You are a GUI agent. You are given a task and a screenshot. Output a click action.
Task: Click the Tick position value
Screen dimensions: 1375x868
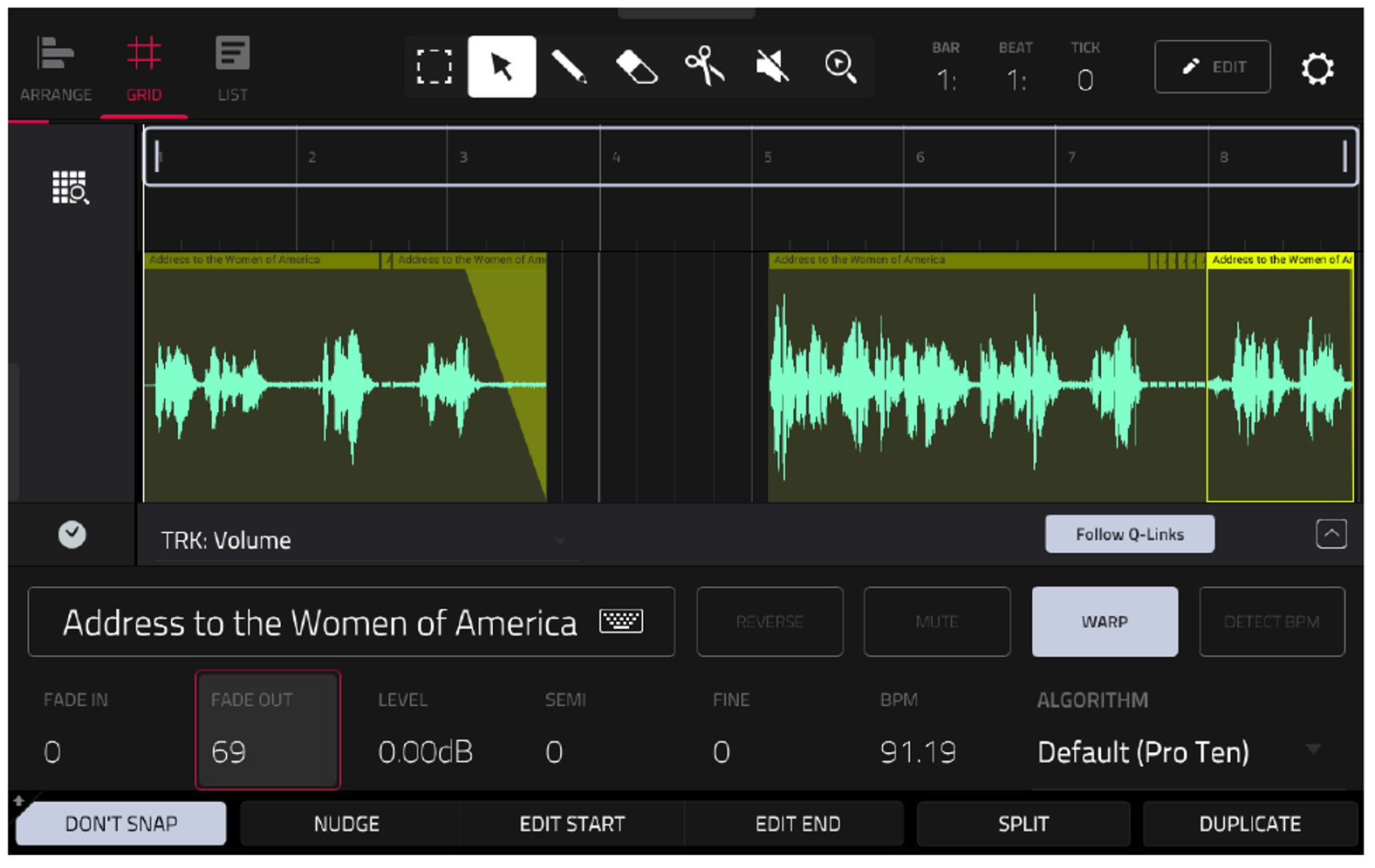(1085, 80)
